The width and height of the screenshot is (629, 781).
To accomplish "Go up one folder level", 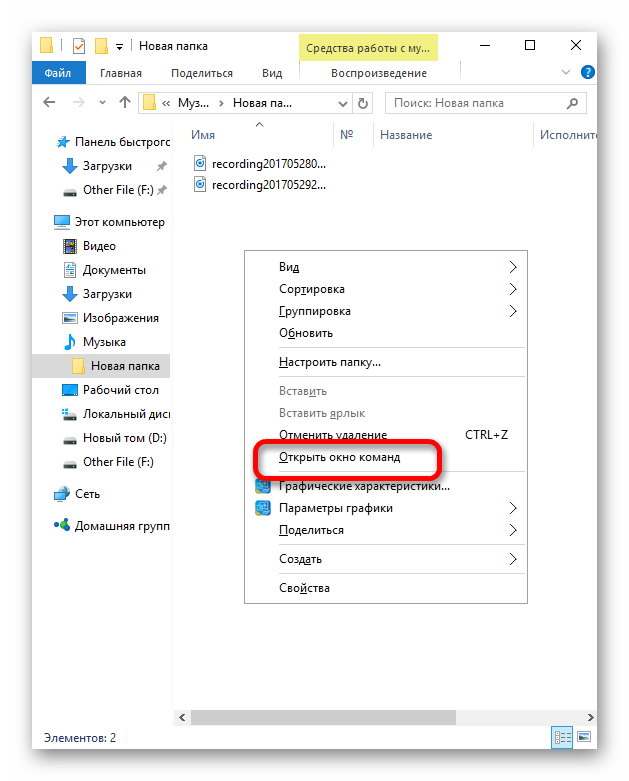I will coord(125,103).
